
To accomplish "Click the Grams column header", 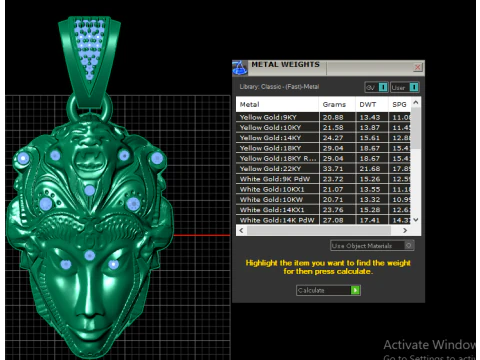I will tap(337, 104).
